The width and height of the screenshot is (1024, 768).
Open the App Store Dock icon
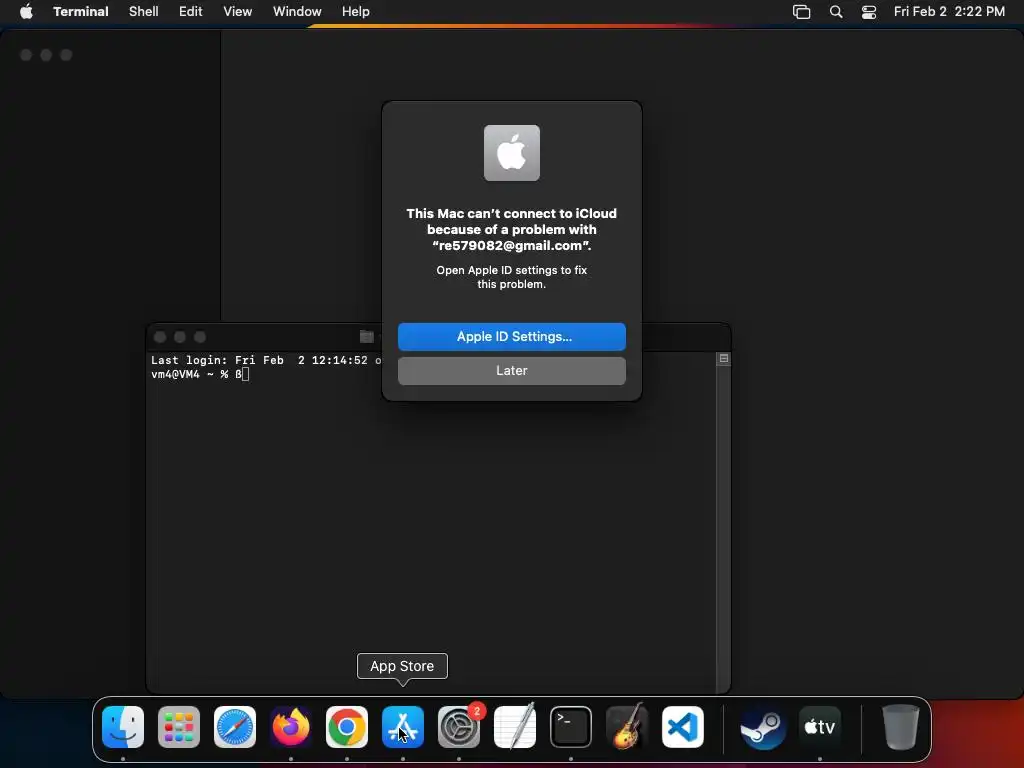[x=403, y=727]
